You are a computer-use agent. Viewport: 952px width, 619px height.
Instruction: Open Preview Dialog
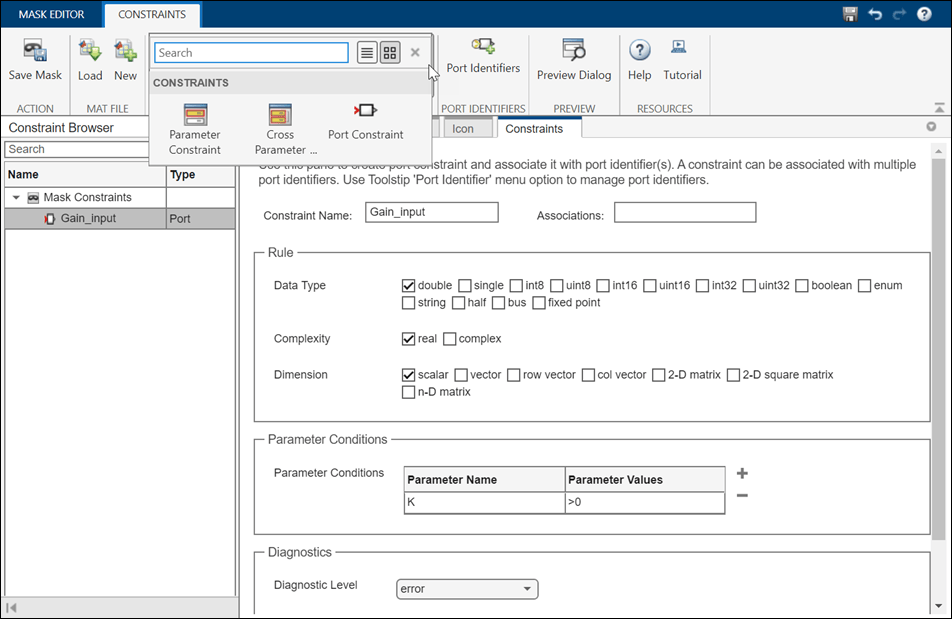coord(574,59)
